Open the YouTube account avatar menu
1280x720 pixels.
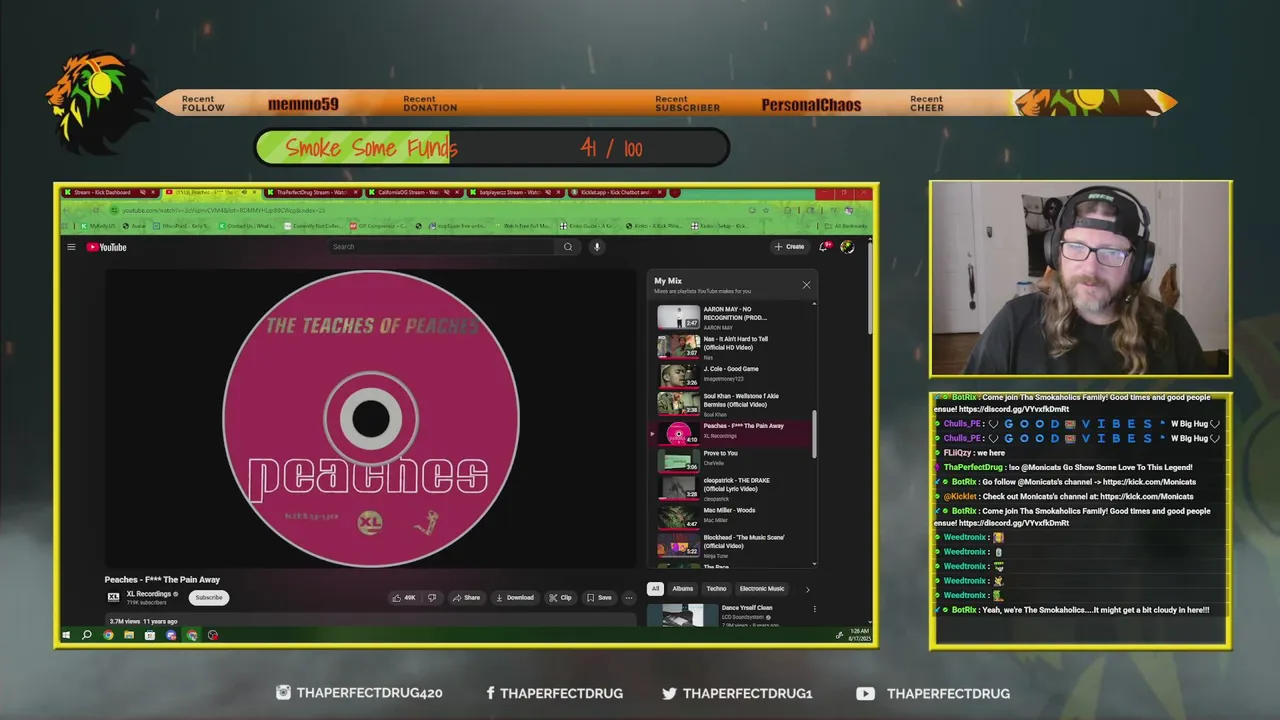click(847, 246)
